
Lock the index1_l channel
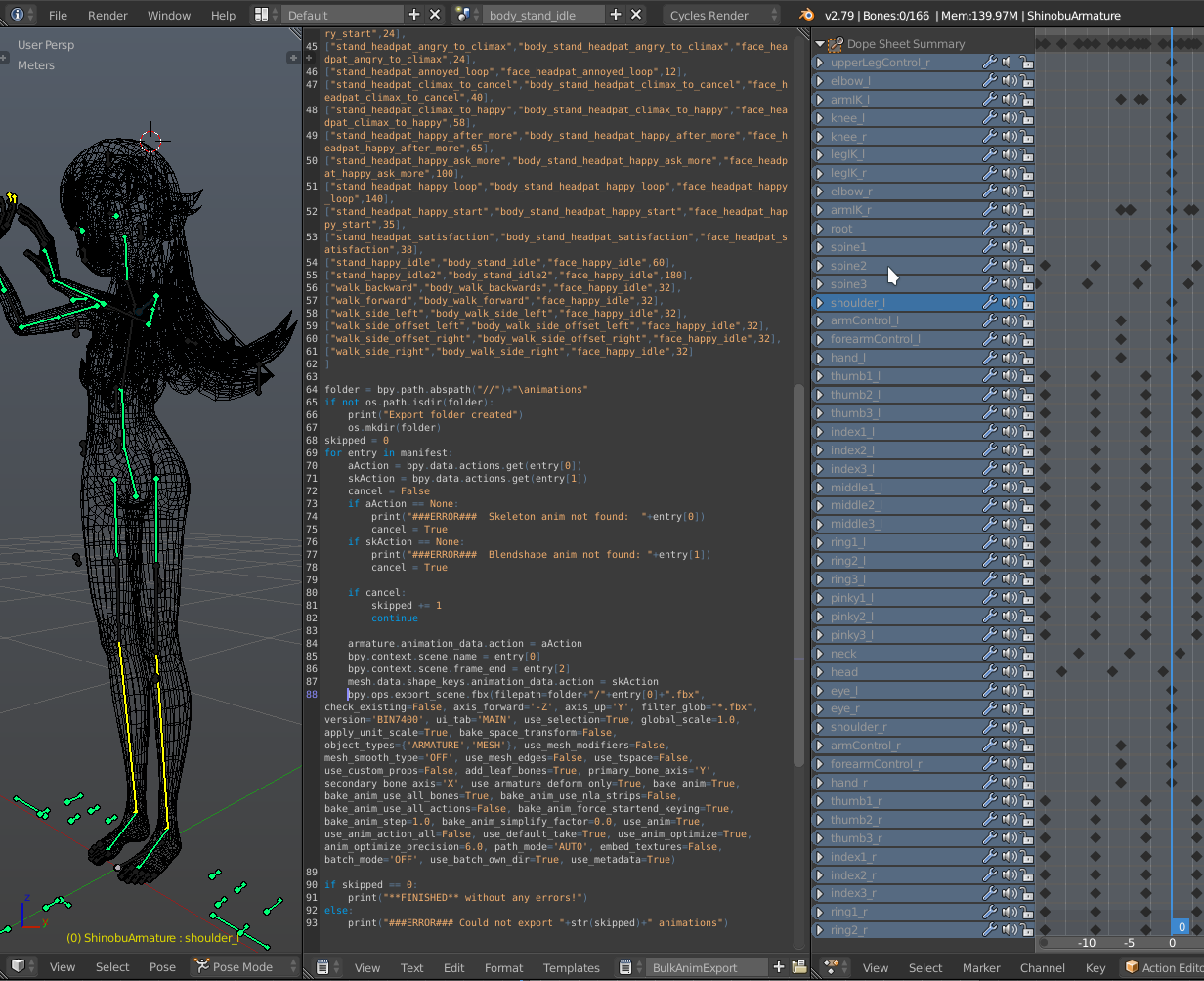(x=1026, y=432)
